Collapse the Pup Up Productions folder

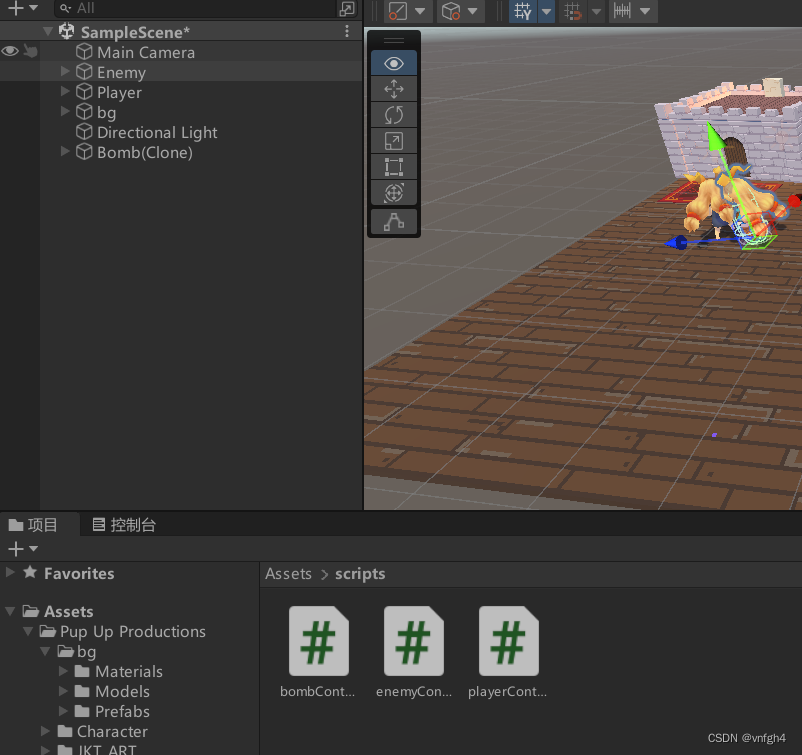[28, 631]
